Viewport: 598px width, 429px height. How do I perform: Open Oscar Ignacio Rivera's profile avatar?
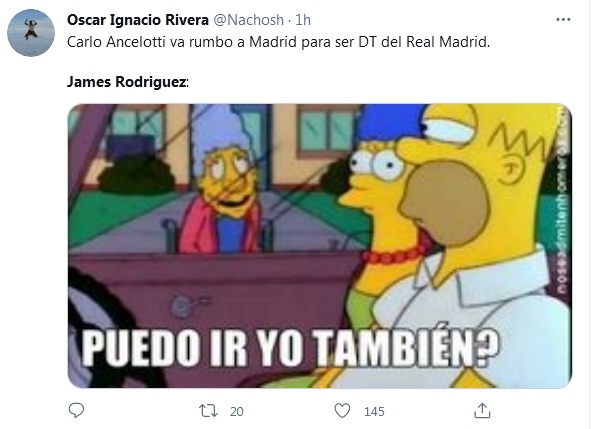31,33
